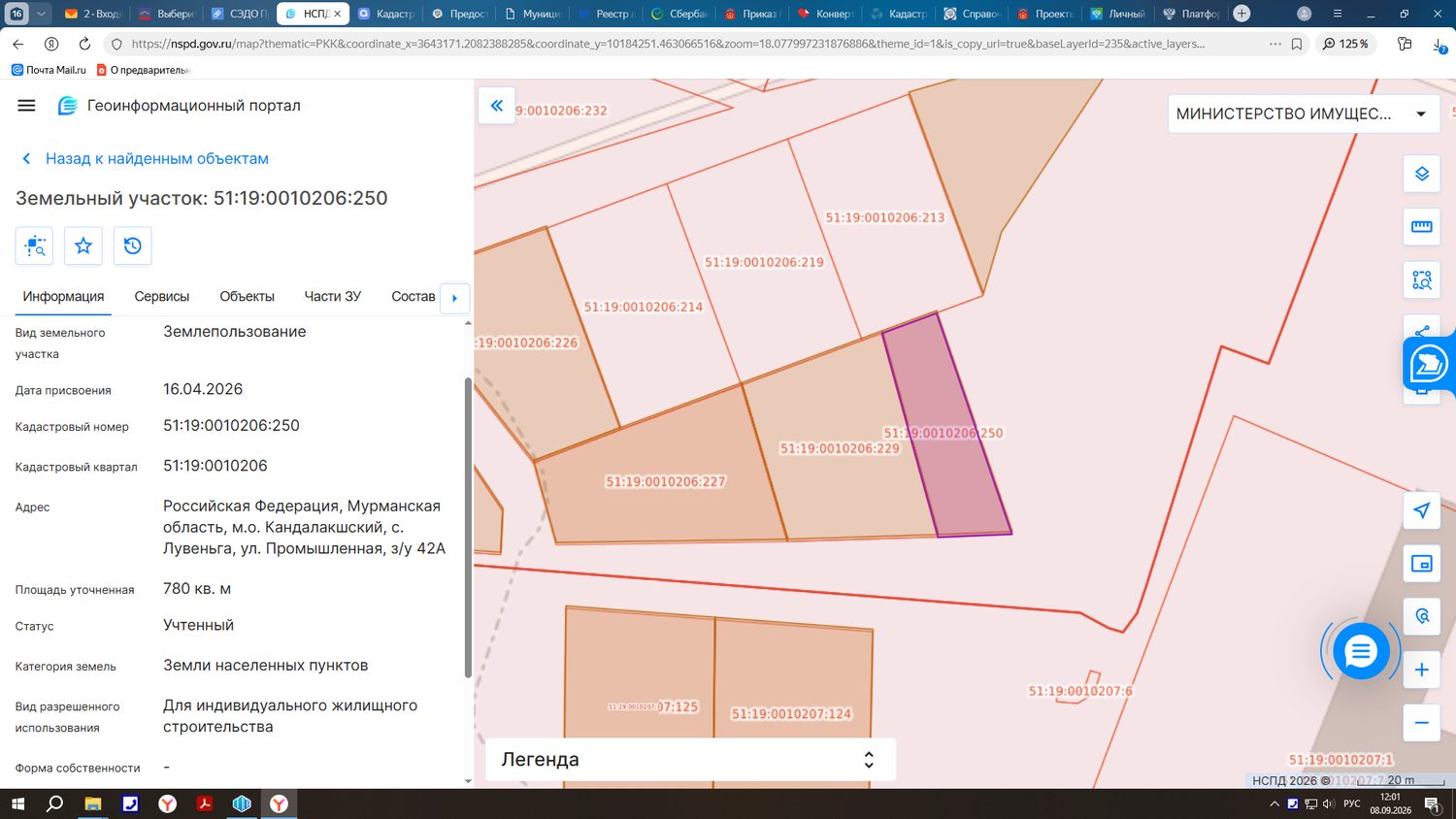This screenshot has height=819, width=1456.
Task: Open the browser tab group dropdown arrow
Action: [x=41, y=14]
